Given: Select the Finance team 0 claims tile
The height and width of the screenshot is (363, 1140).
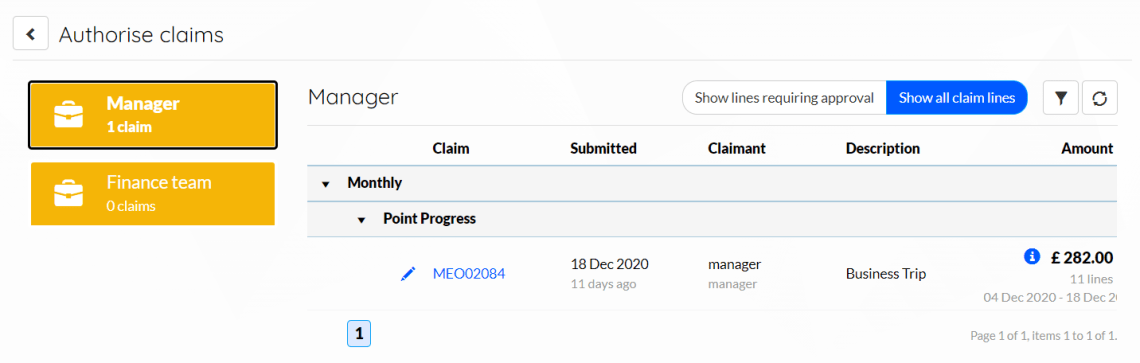Looking at the screenshot, I should (153, 194).
